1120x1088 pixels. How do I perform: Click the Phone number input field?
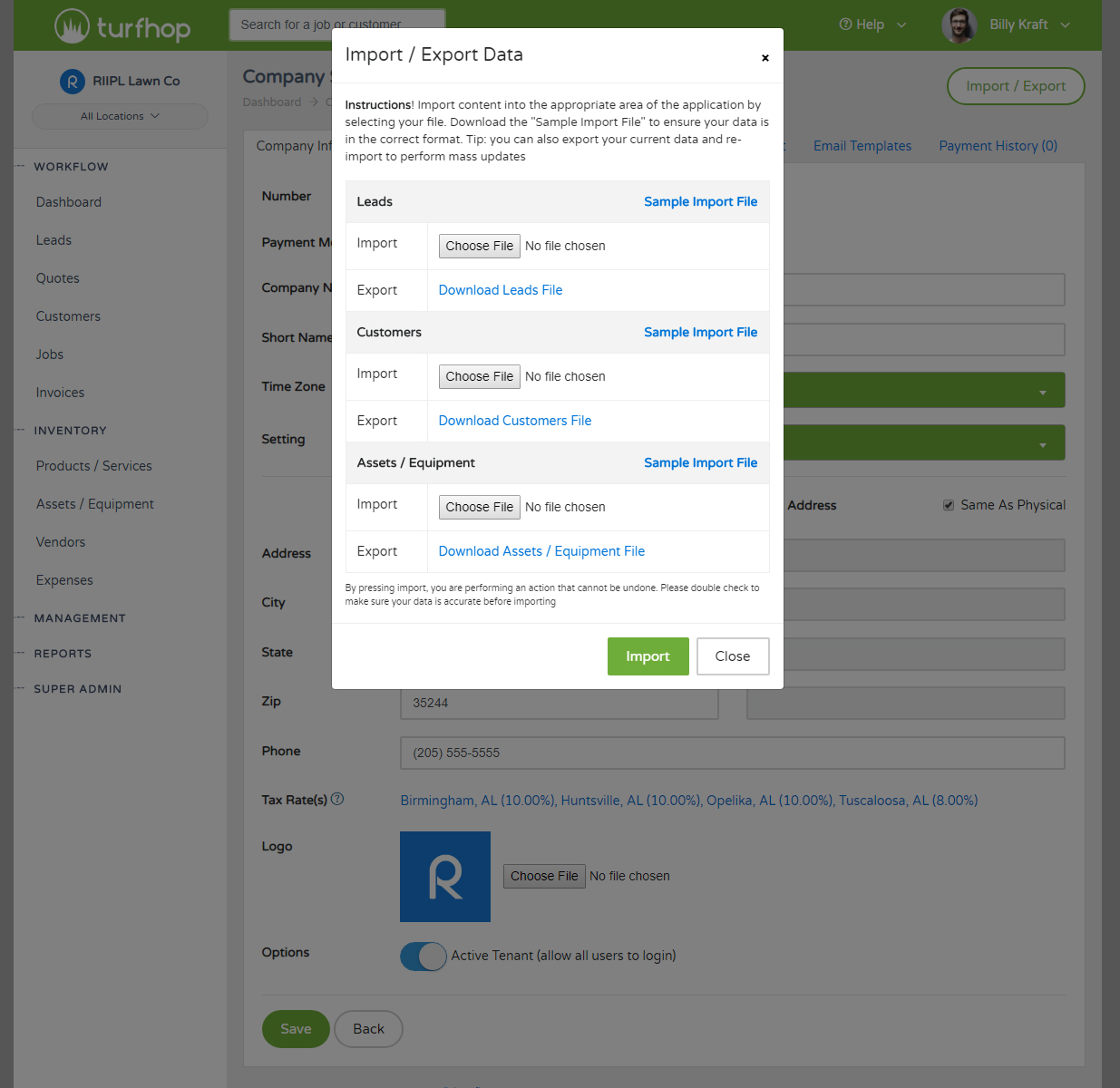point(732,753)
